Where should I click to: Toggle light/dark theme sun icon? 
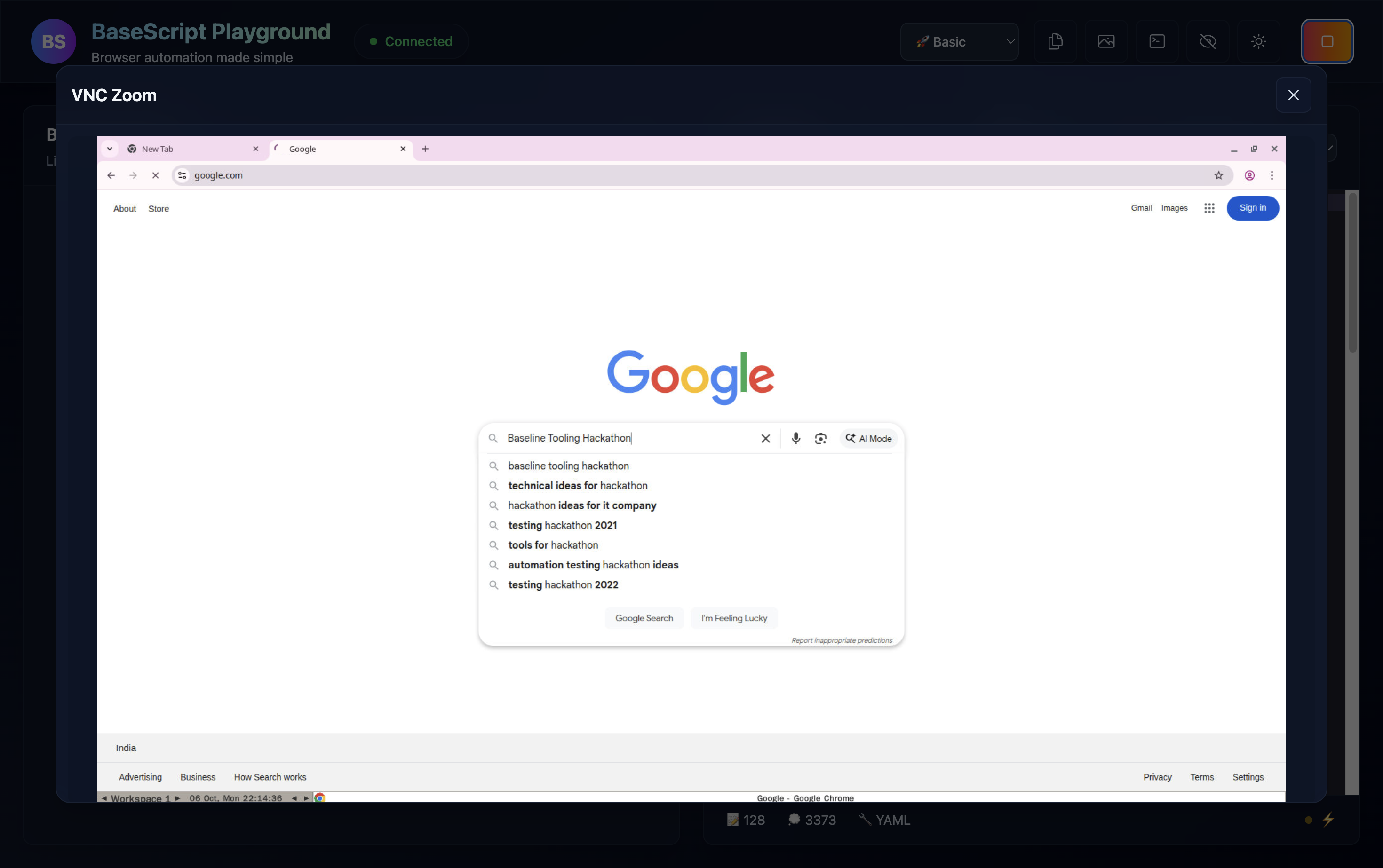tap(1258, 42)
